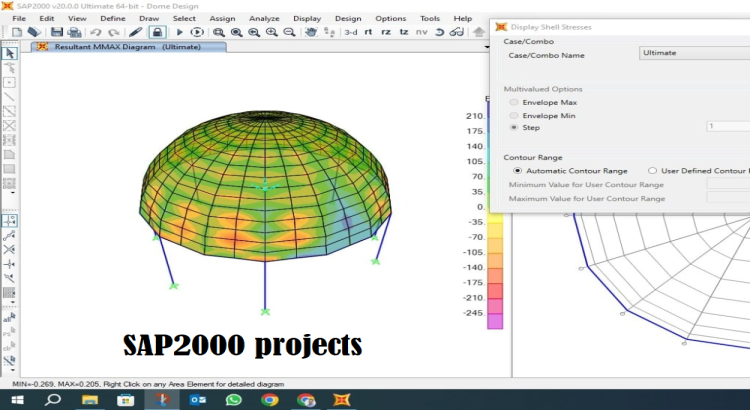Print graphics using the printer icon
Viewport: 750px width, 410px height.
tap(74, 32)
